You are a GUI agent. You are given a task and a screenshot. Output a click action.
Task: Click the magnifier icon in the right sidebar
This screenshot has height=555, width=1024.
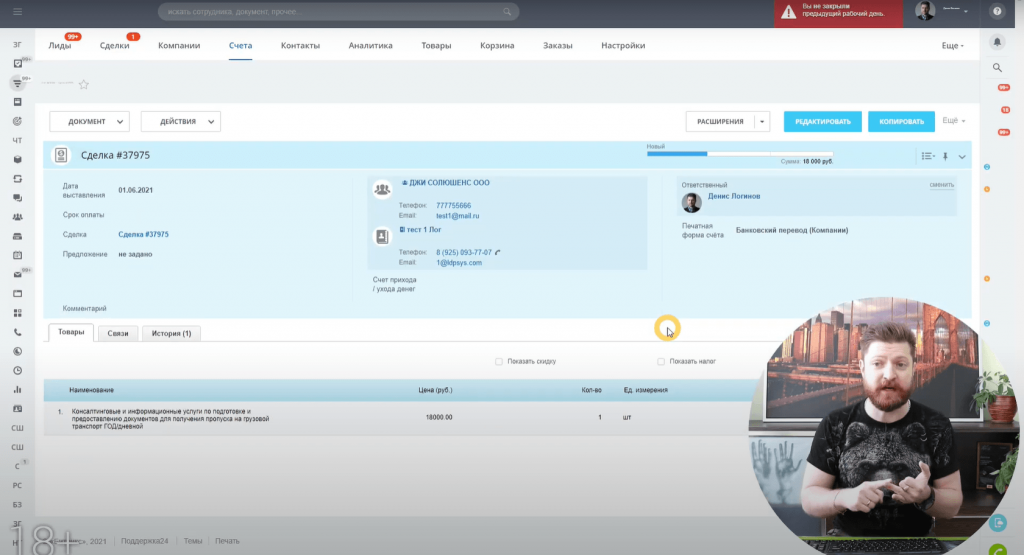[x=997, y=67]
